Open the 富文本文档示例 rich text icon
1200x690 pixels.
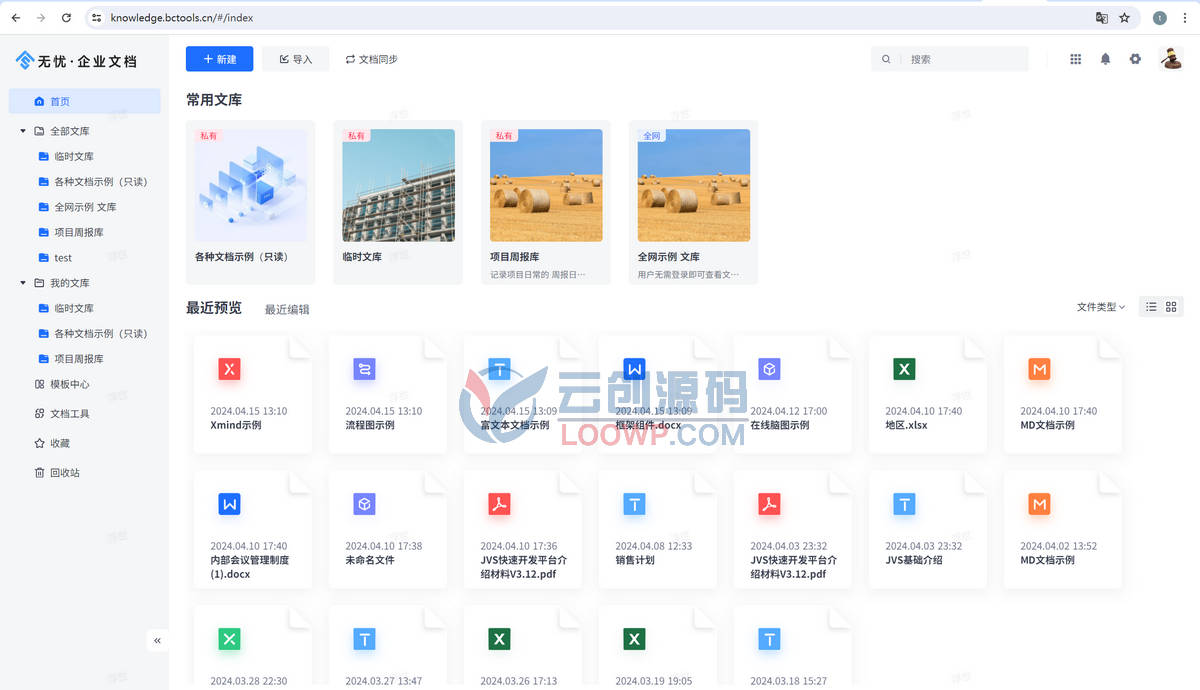pyautogui.click(x=499, y=370)
